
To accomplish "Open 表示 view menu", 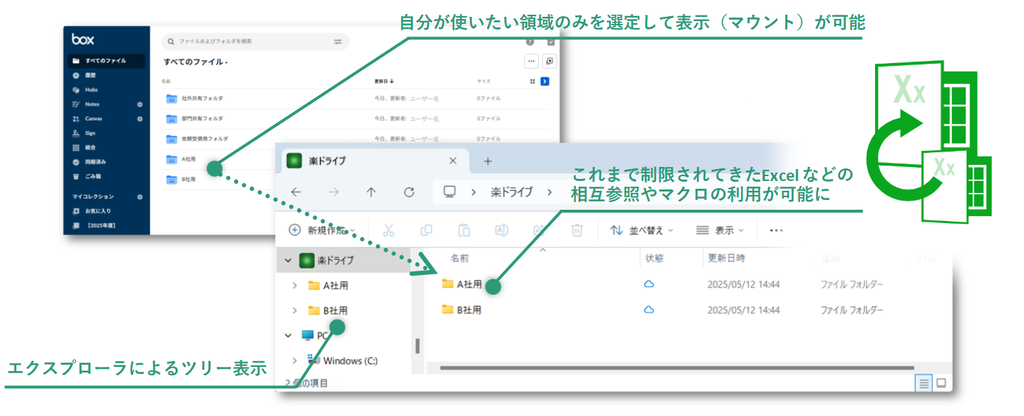I will 721,230.
